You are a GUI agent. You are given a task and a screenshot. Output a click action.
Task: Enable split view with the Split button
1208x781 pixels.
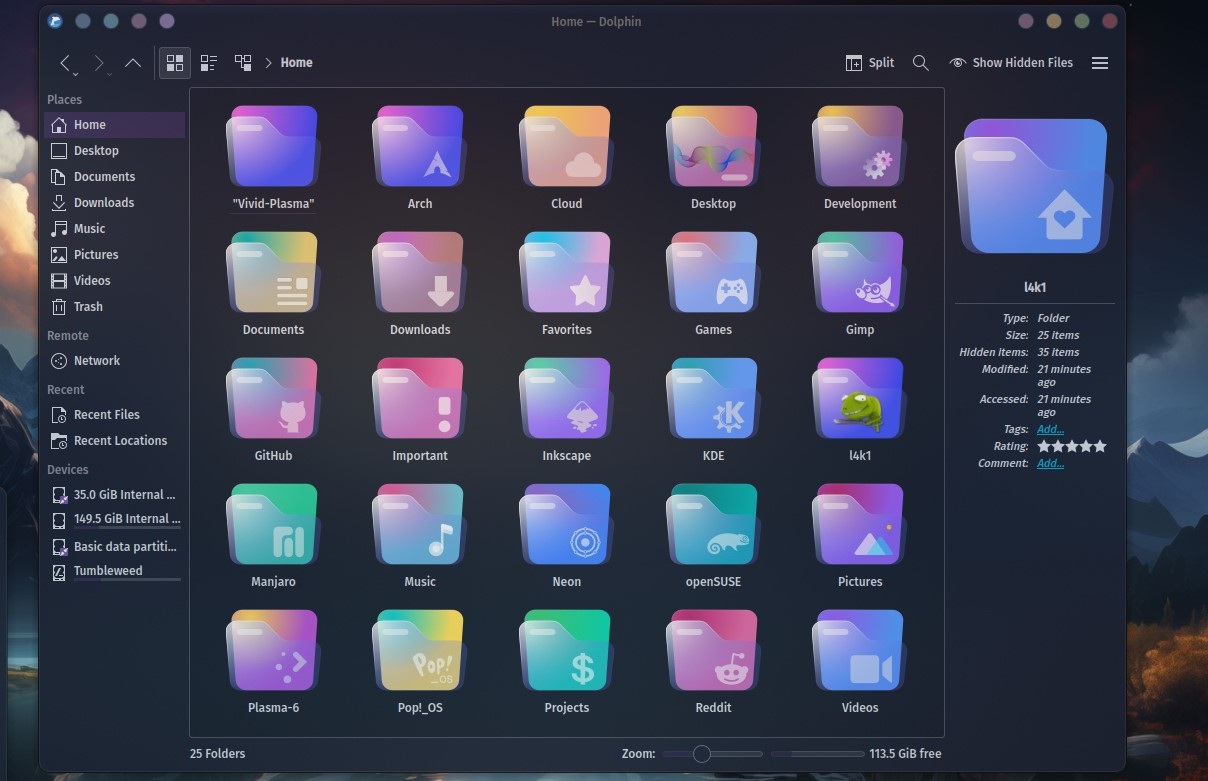point(869,62)
